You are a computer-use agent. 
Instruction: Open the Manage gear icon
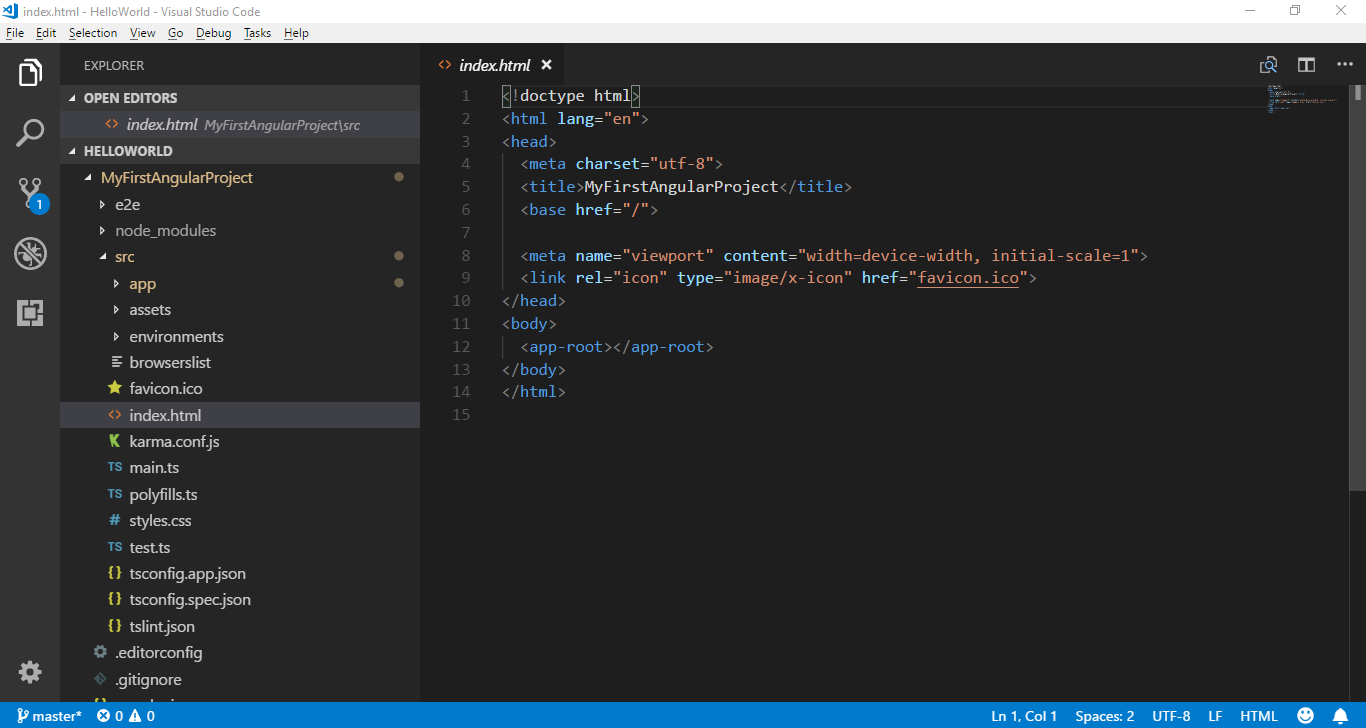coord(30,672)
